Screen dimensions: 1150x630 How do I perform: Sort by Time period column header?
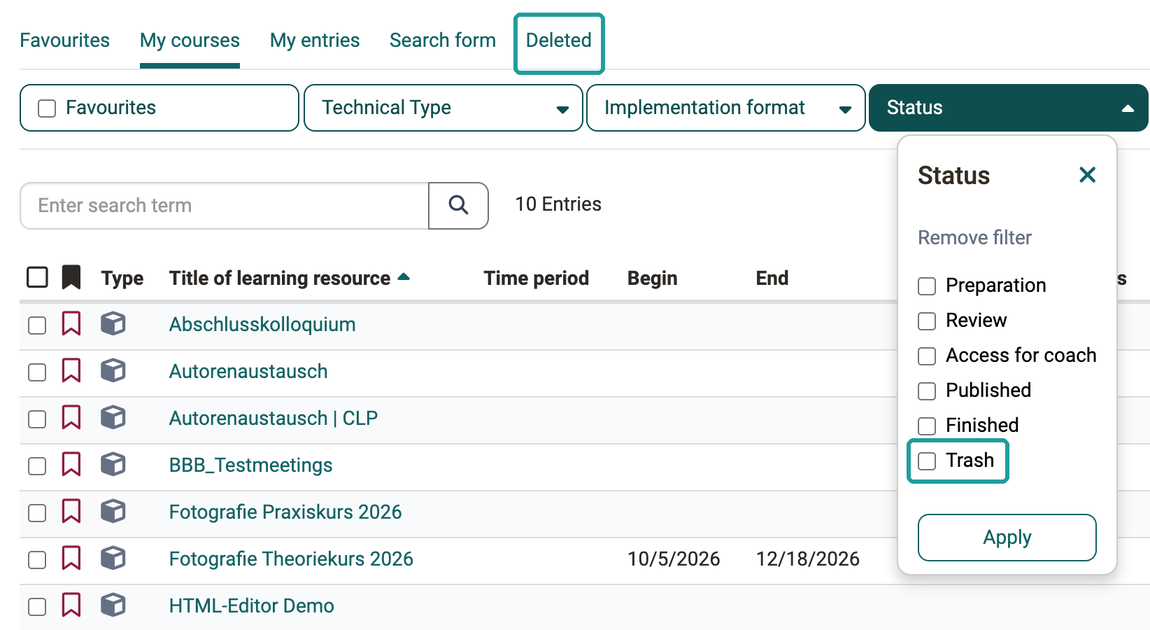point(536,278)
